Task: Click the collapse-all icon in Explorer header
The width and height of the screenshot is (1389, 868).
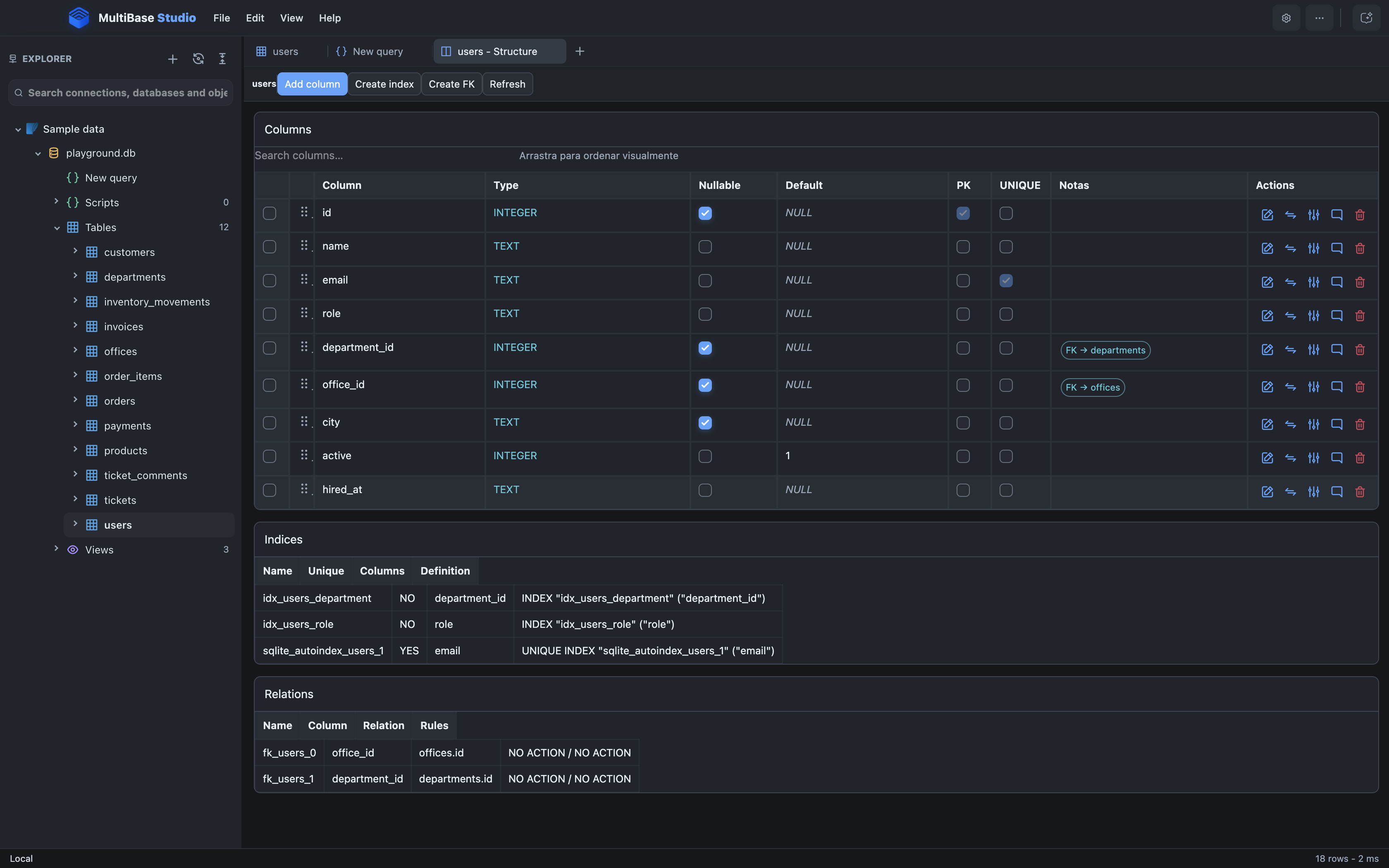Action: [222, 59]
